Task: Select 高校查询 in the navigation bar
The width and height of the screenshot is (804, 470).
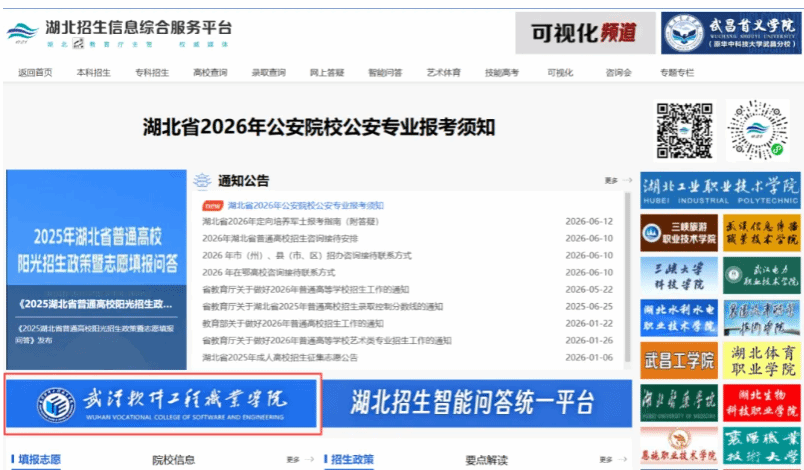Action: click(x=210, y=73)
